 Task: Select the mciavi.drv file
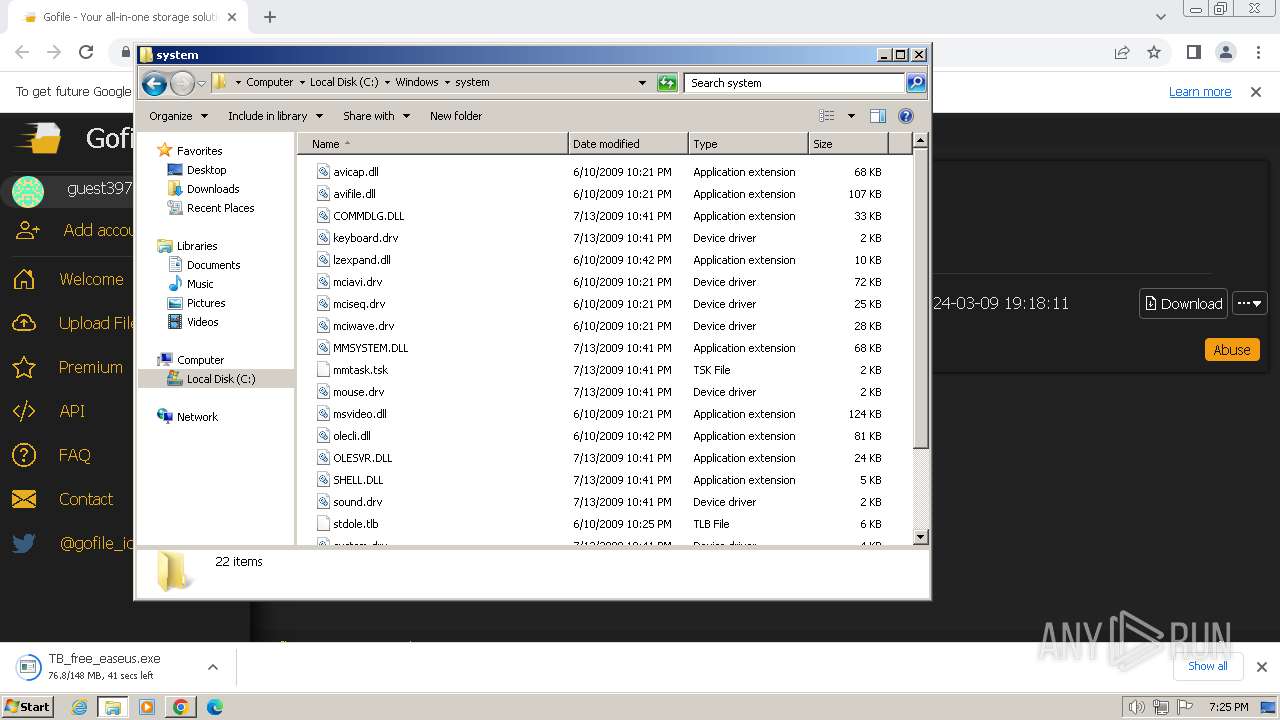[357, 282]
